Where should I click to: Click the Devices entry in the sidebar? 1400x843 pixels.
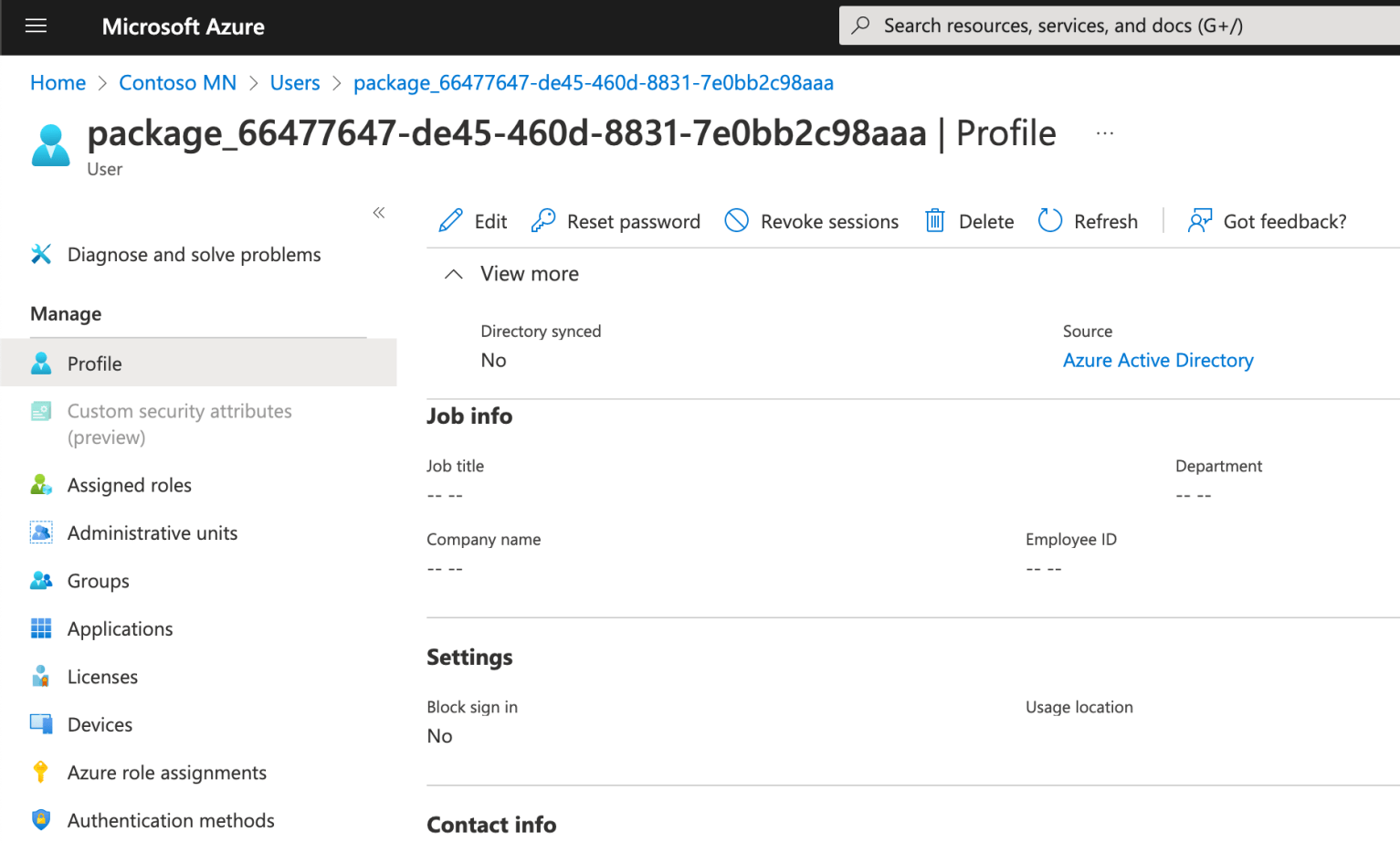99,724
